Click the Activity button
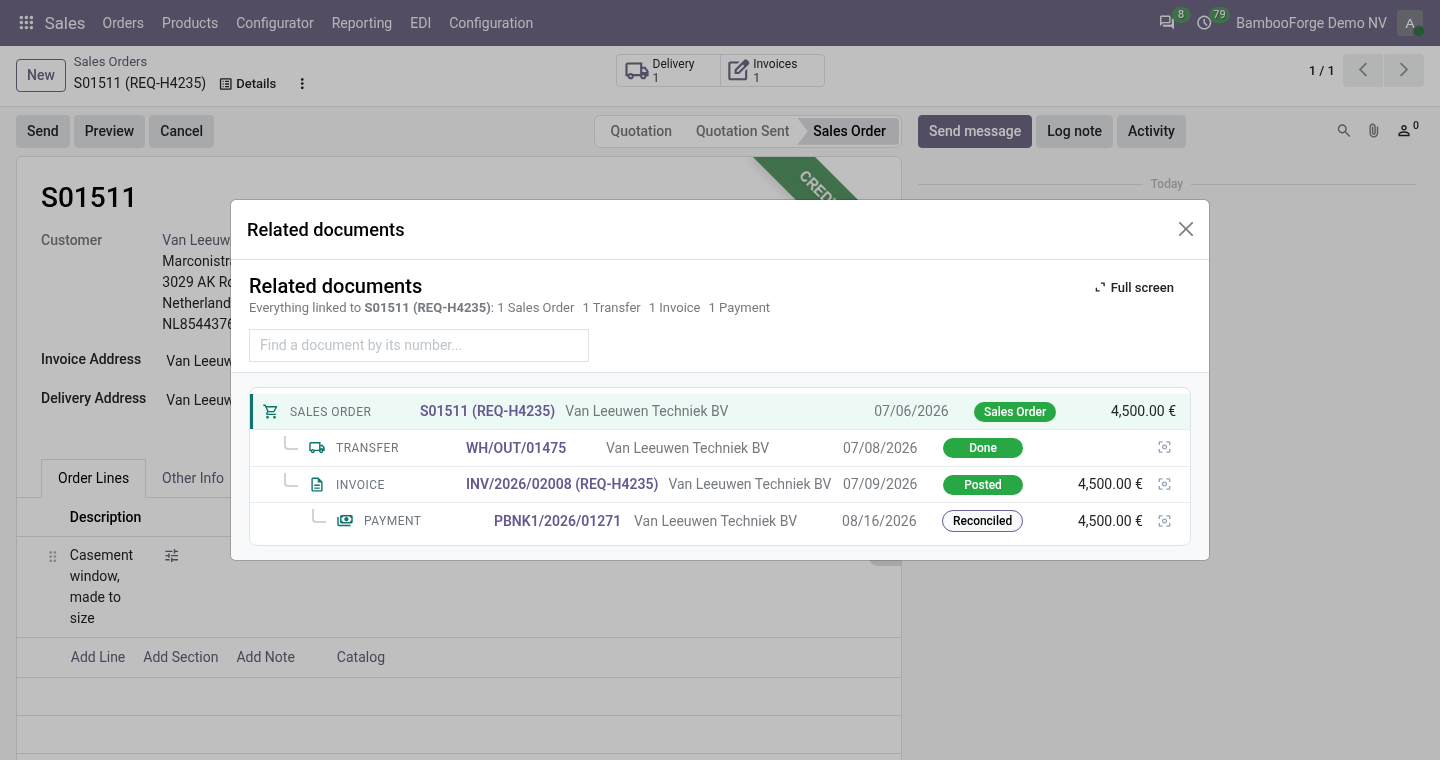 pyautogui.click(x=1151, y=131)
